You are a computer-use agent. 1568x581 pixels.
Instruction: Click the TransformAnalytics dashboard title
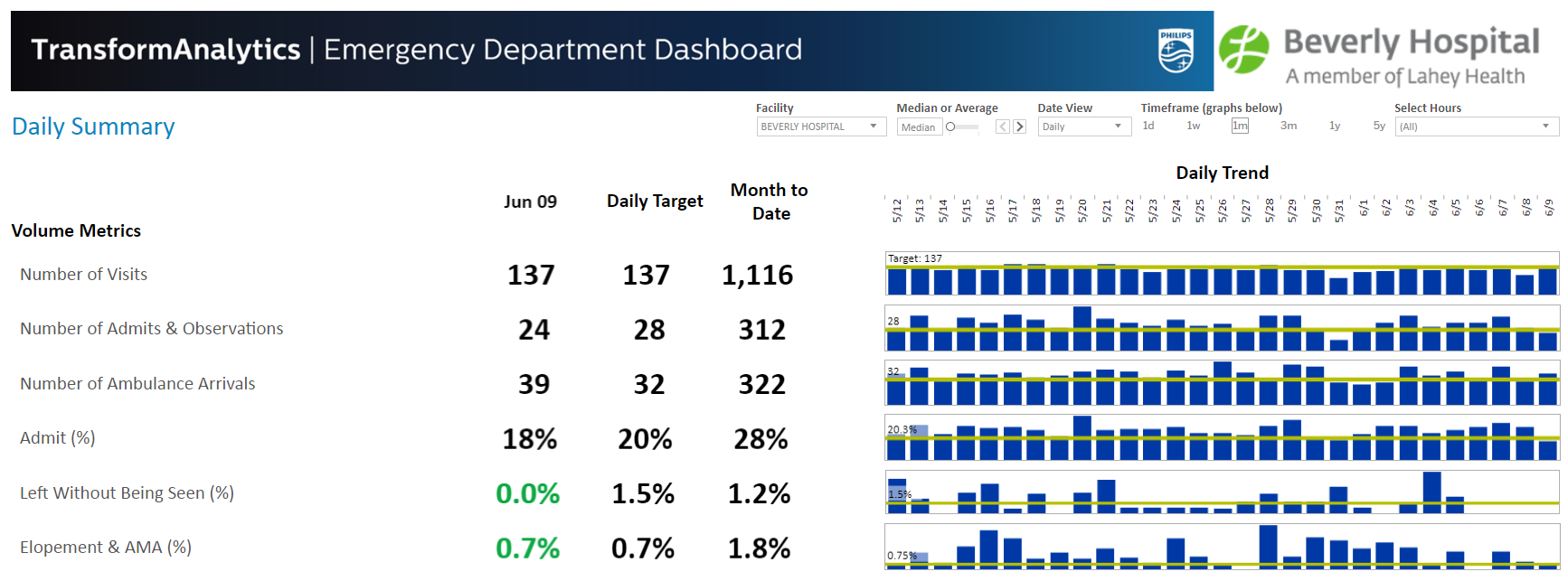pos(416,50)
